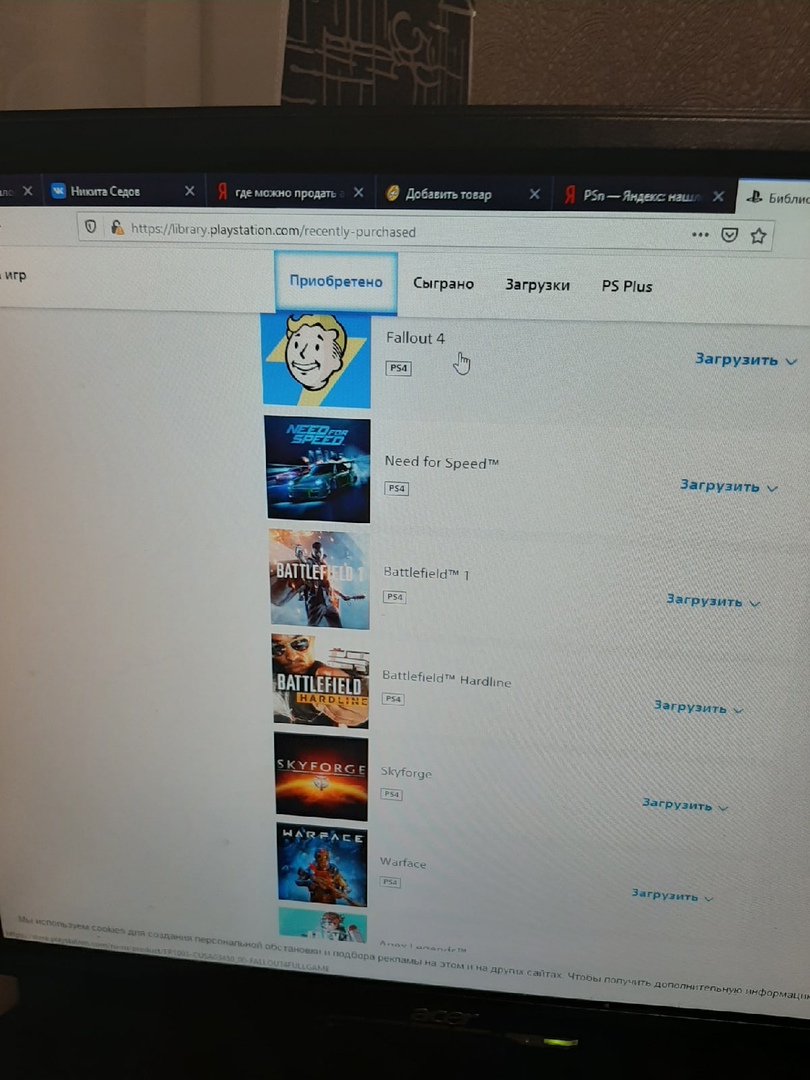Click the Save to Pocket icon

729,236
